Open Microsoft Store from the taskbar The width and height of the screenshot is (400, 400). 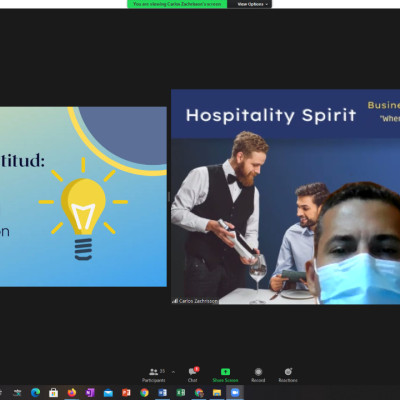point(53,393)
